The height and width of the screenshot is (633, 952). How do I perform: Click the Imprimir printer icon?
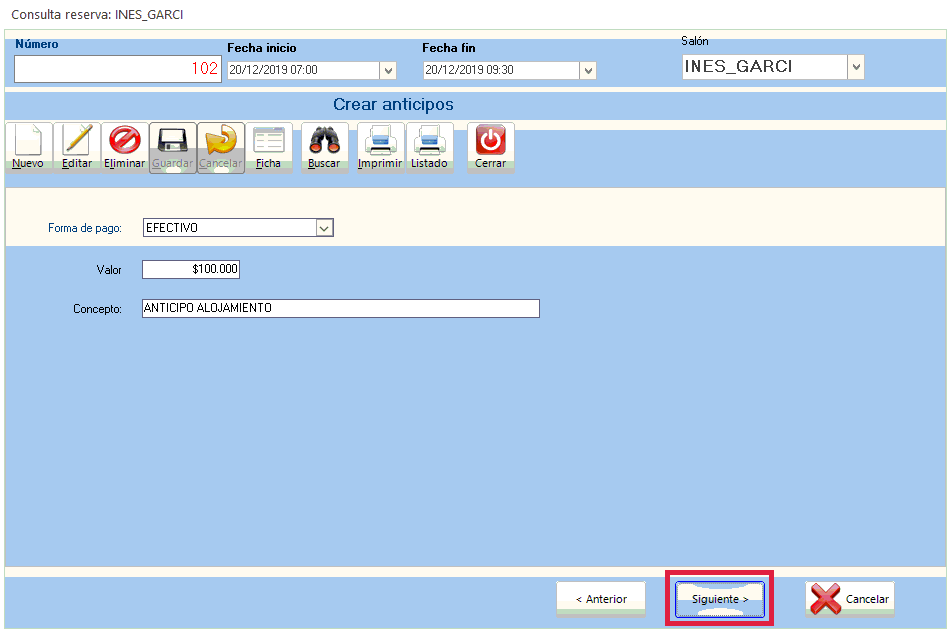click(x=380, y=141)
